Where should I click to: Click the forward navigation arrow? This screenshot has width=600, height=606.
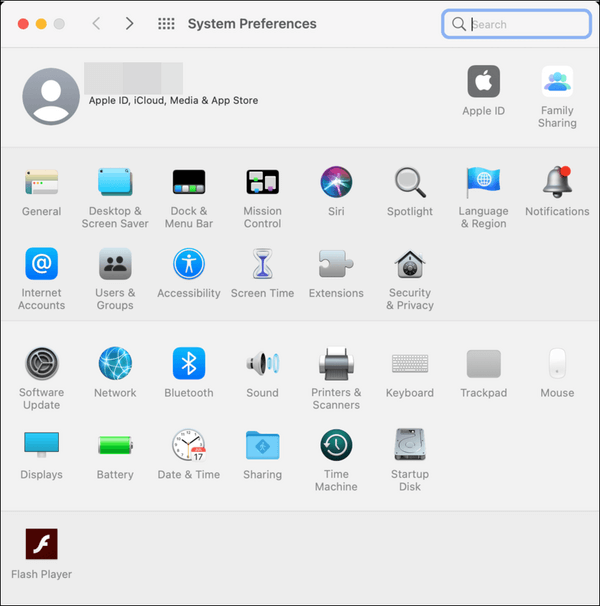click(x=129, y=24)
